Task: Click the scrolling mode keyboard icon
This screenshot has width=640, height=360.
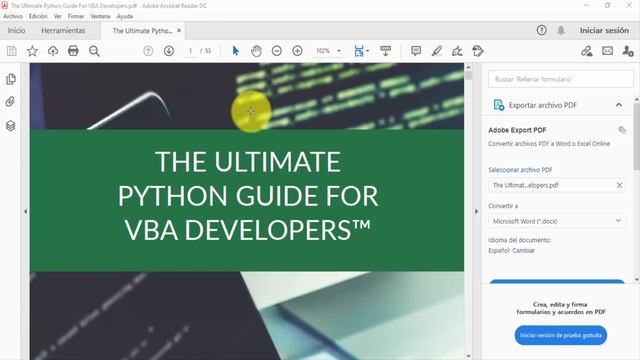Action: click(x=385, y=51)
